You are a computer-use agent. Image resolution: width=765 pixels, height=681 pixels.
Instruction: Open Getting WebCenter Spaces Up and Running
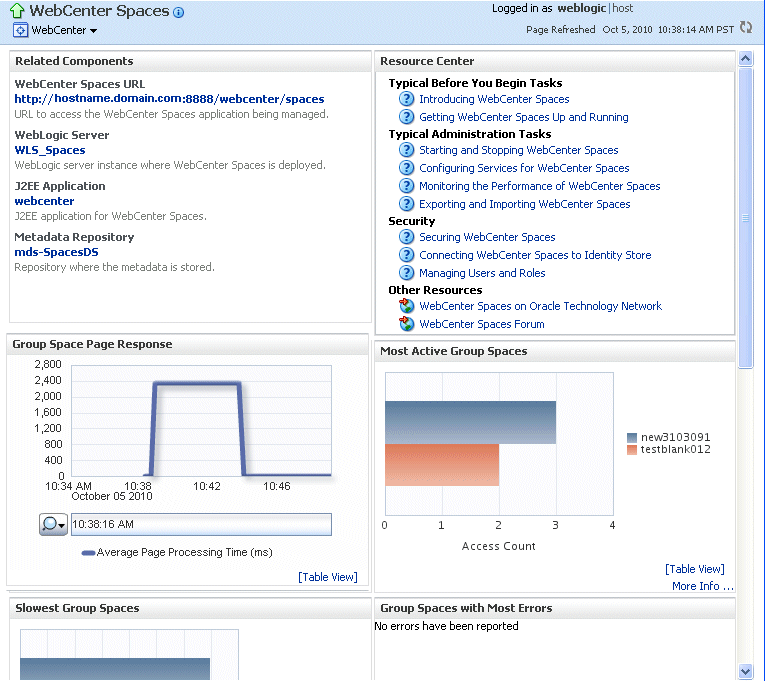point(524,117)
